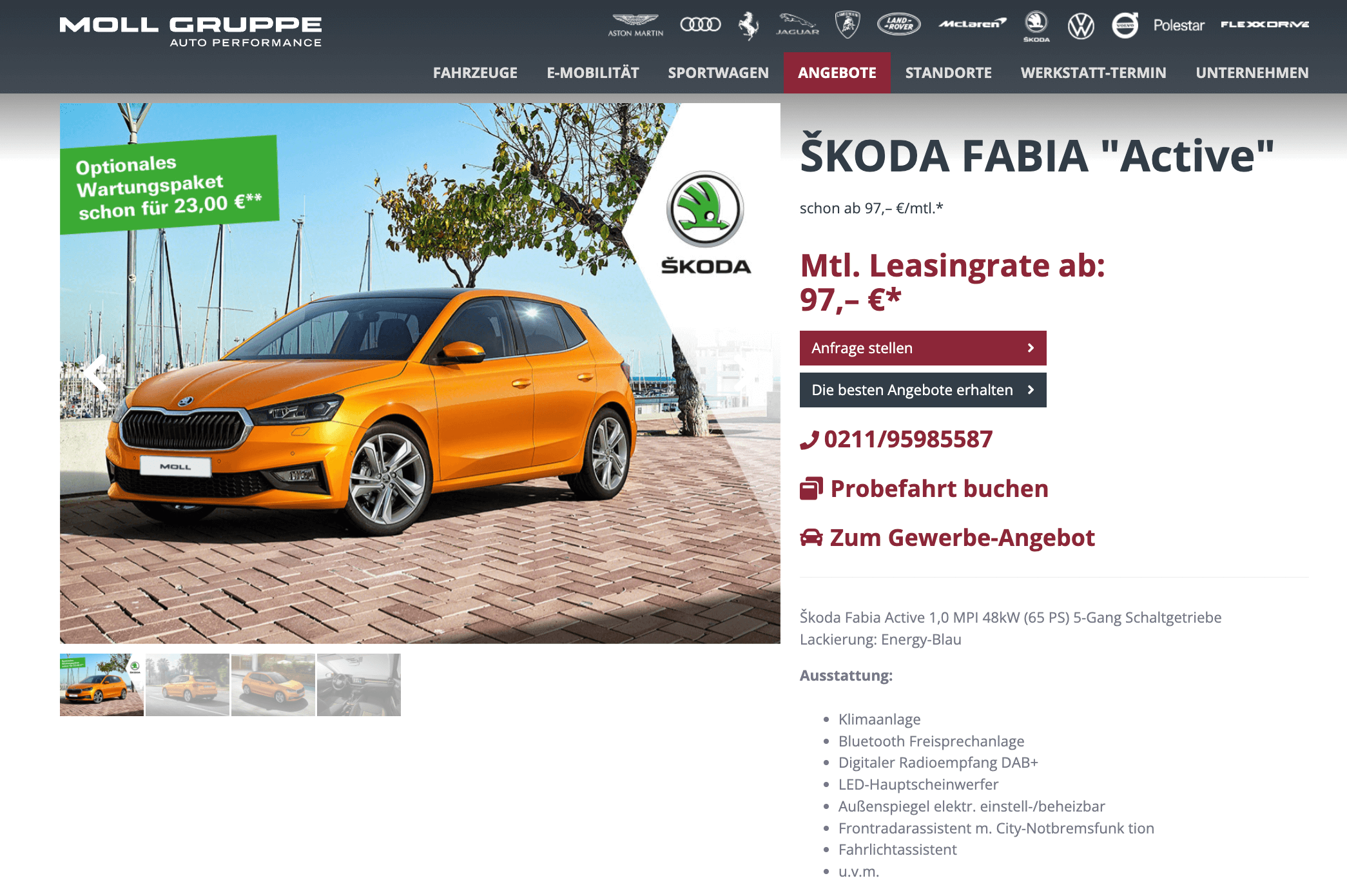Screen dimensions: 1347x896
Task: Open the Lamborghini shield logo
Action: click(x=848, y=25)
